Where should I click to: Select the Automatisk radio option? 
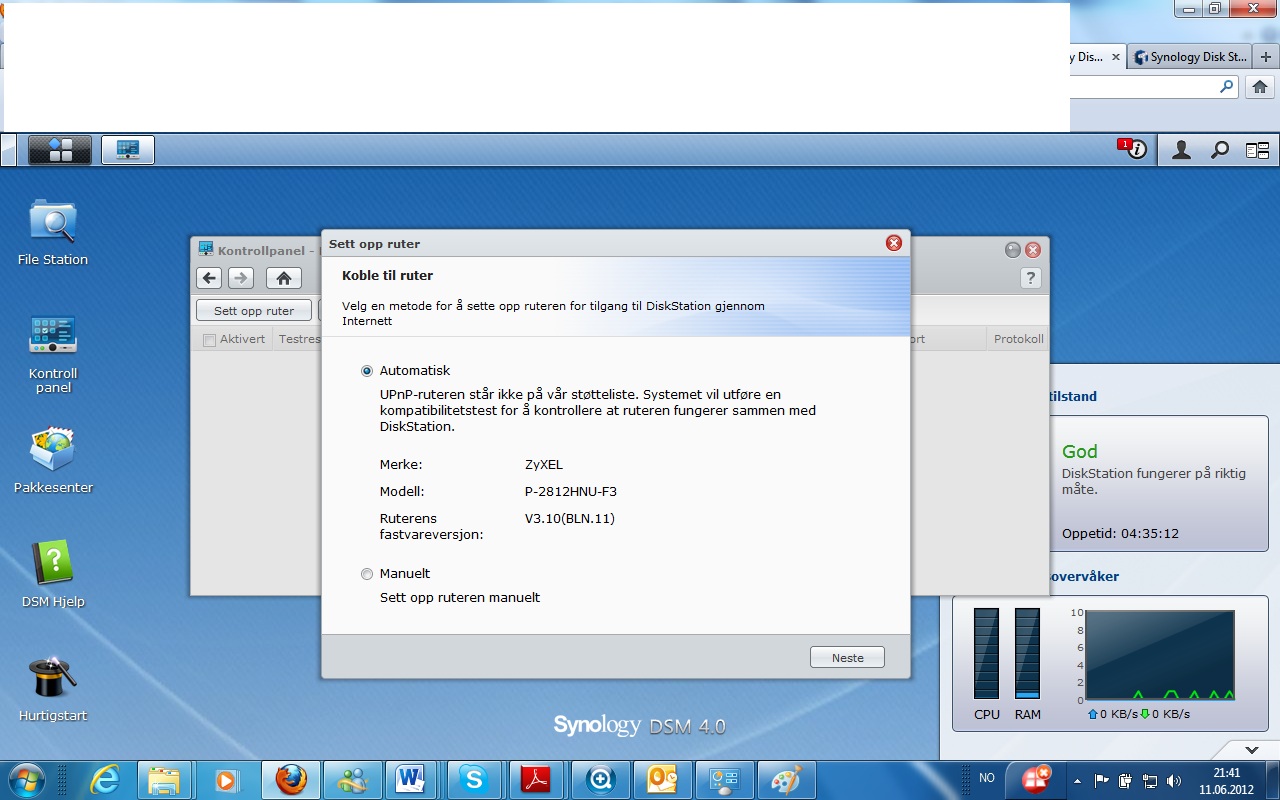(x=367, y=371)
